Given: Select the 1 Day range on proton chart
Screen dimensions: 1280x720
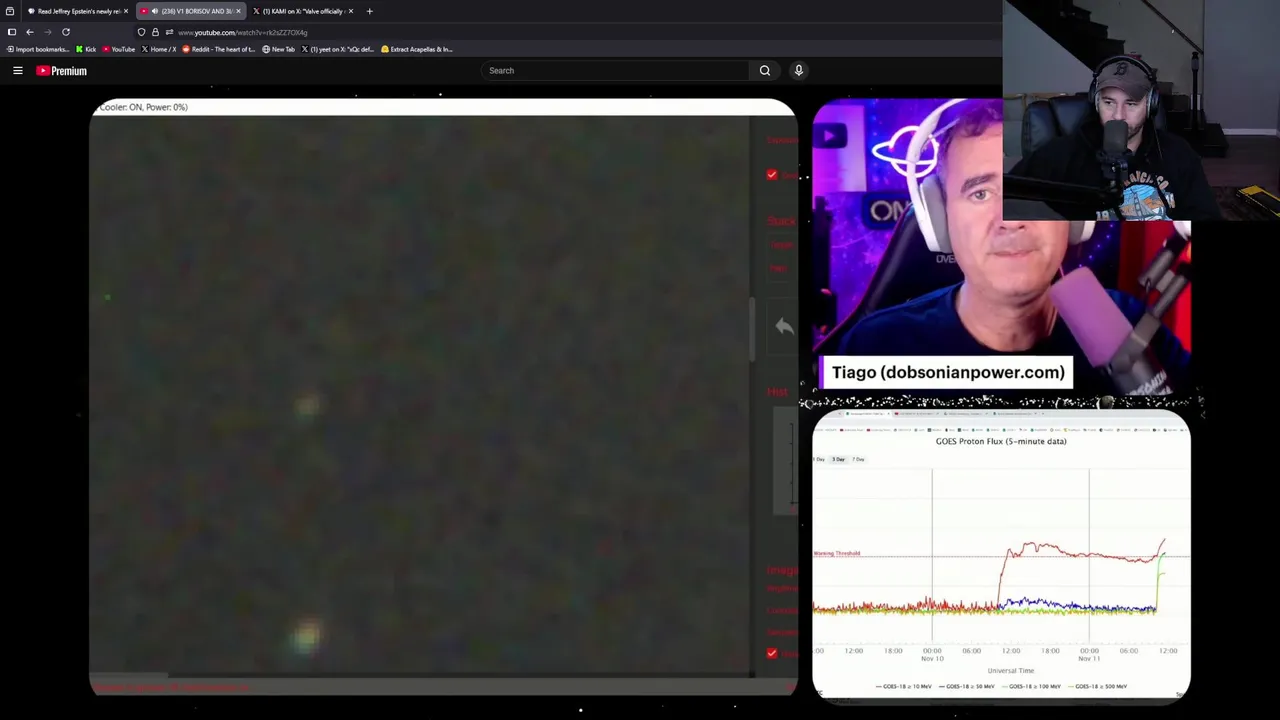Looking at the screenshot, I should pyautogui.click(x=820, y=459).
